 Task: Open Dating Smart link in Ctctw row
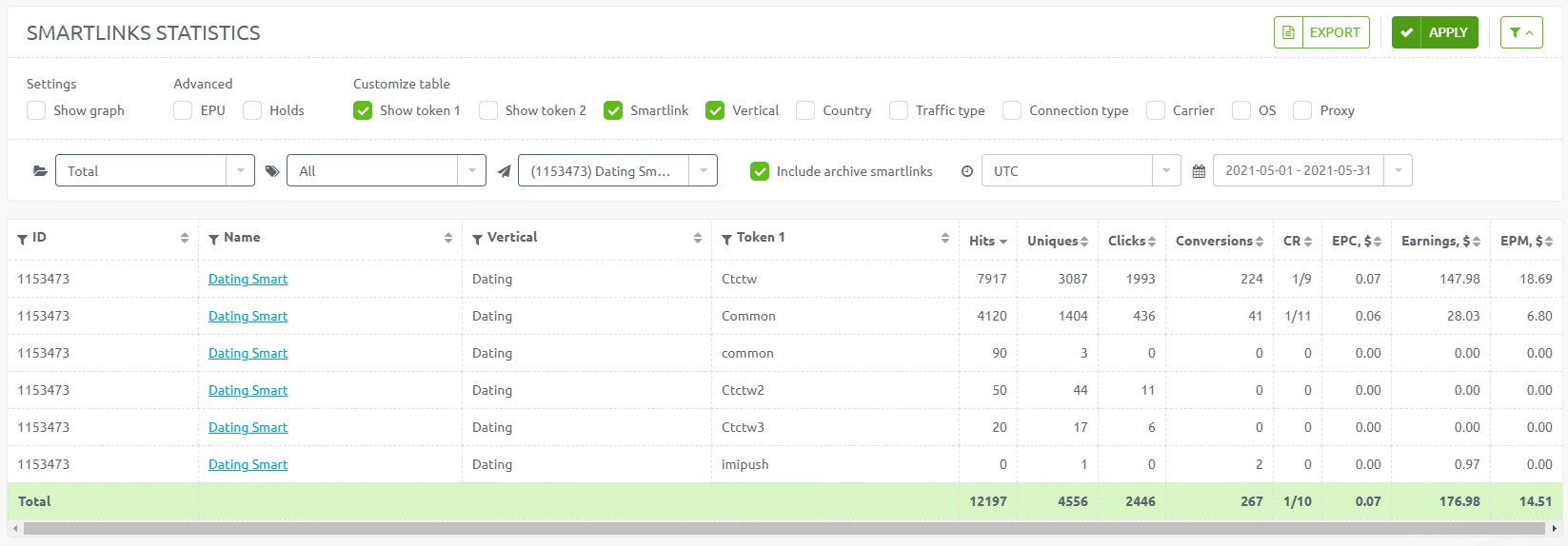click(248, 279)
